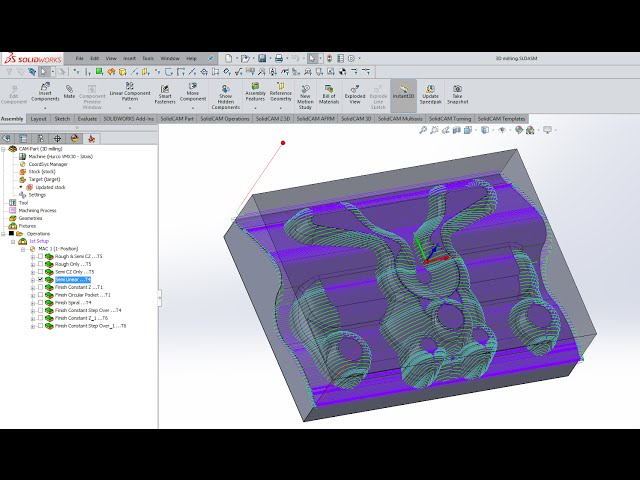Check the Finish Spiral operation checkbox
Viewport: 640px width, 480px height.
click(40, 303)
